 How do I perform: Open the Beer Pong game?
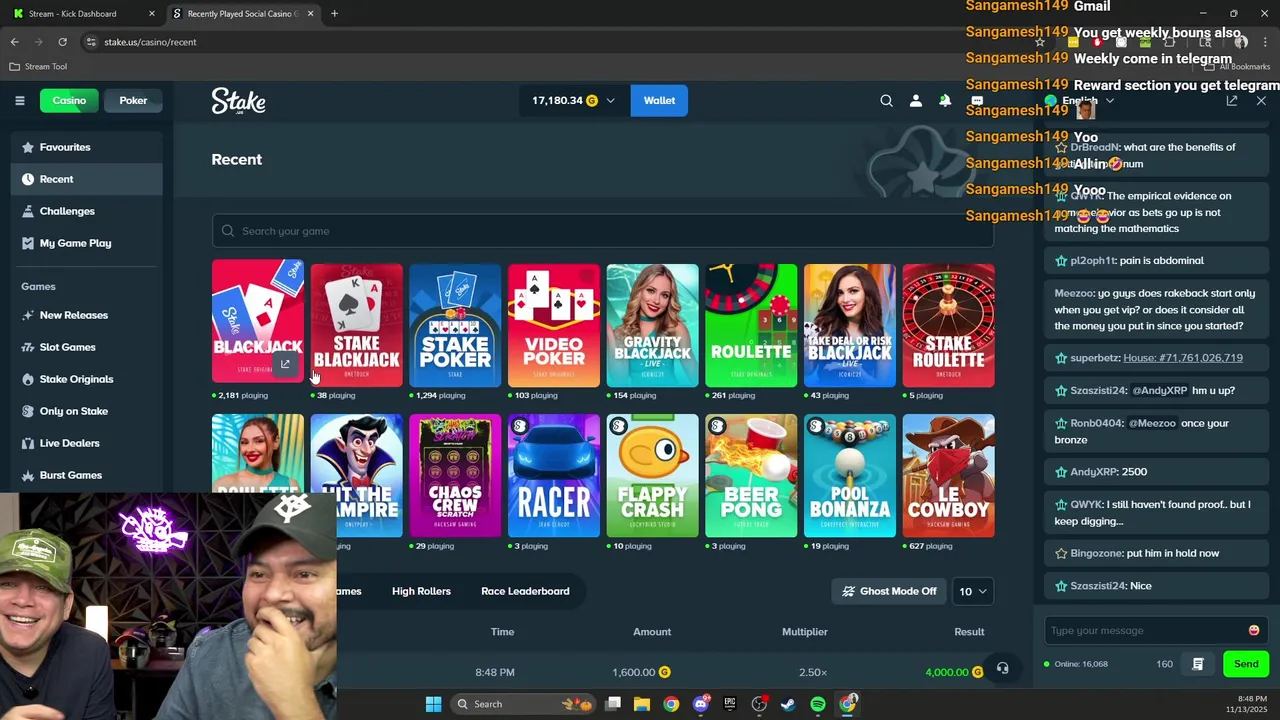(751, 476)
